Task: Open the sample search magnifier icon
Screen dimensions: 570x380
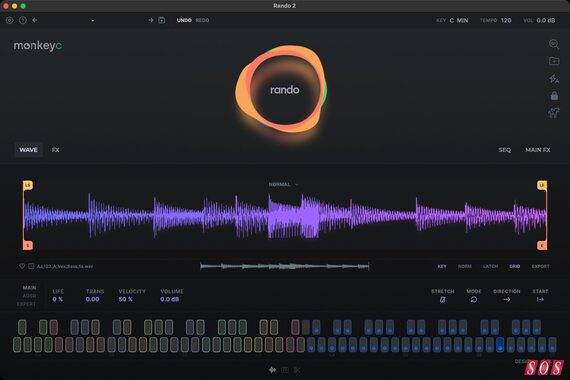Action: (x=554, y=44)
